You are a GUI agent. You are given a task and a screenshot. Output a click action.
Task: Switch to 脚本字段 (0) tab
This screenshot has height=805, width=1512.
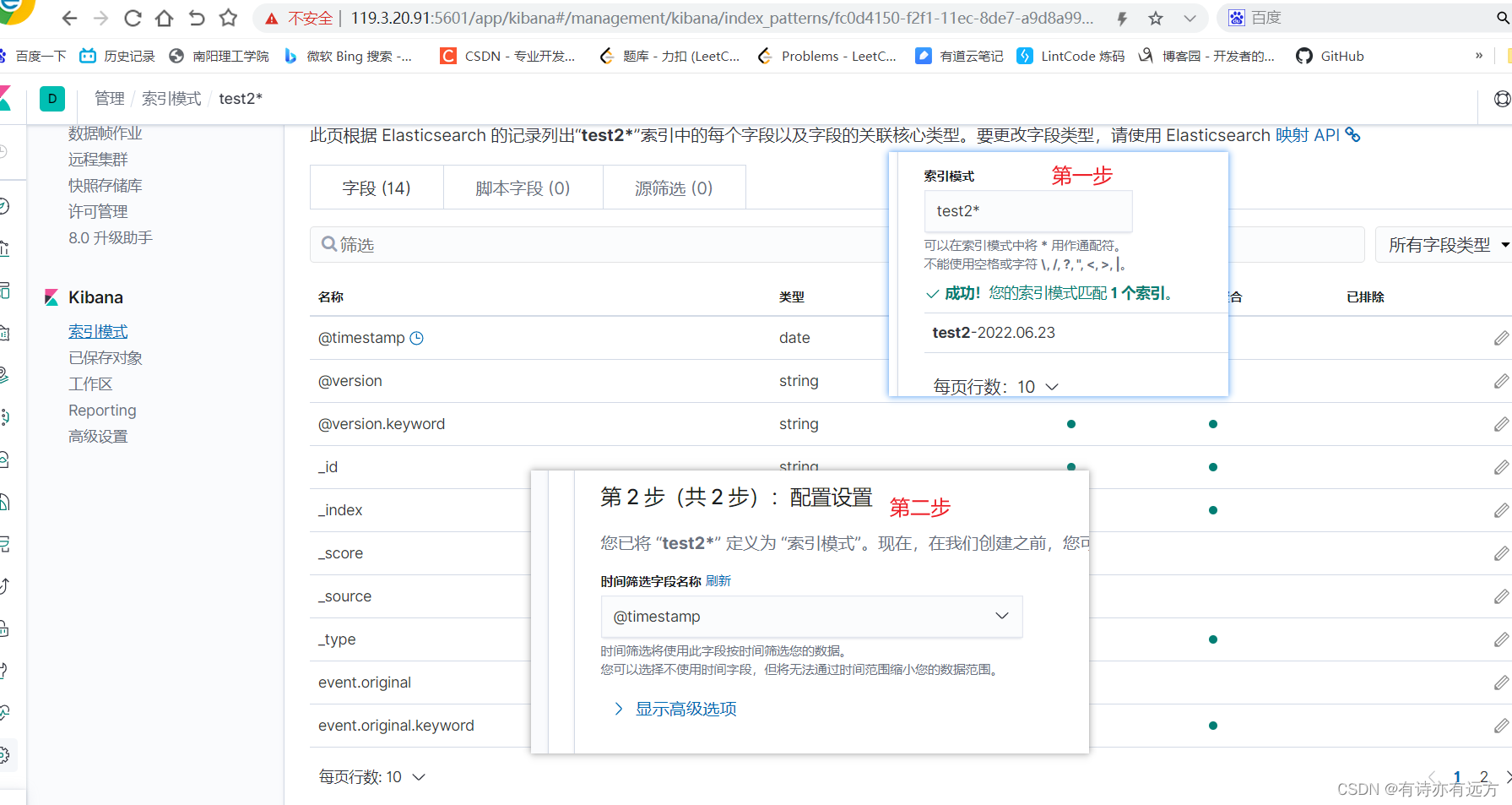(x=523, y=188)
